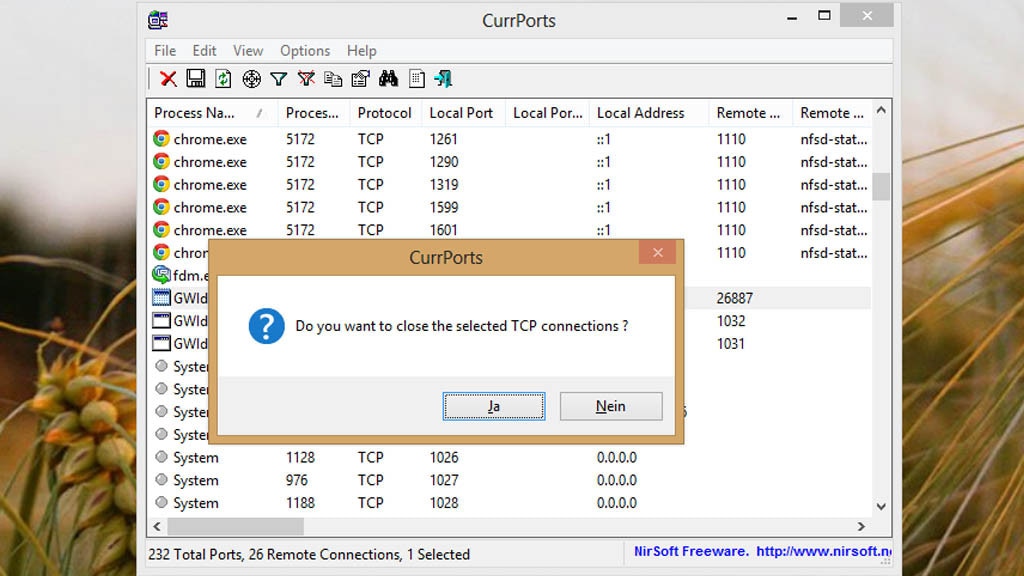
Task: Select chrome.exe row with local port 1290
Action: 509,162
